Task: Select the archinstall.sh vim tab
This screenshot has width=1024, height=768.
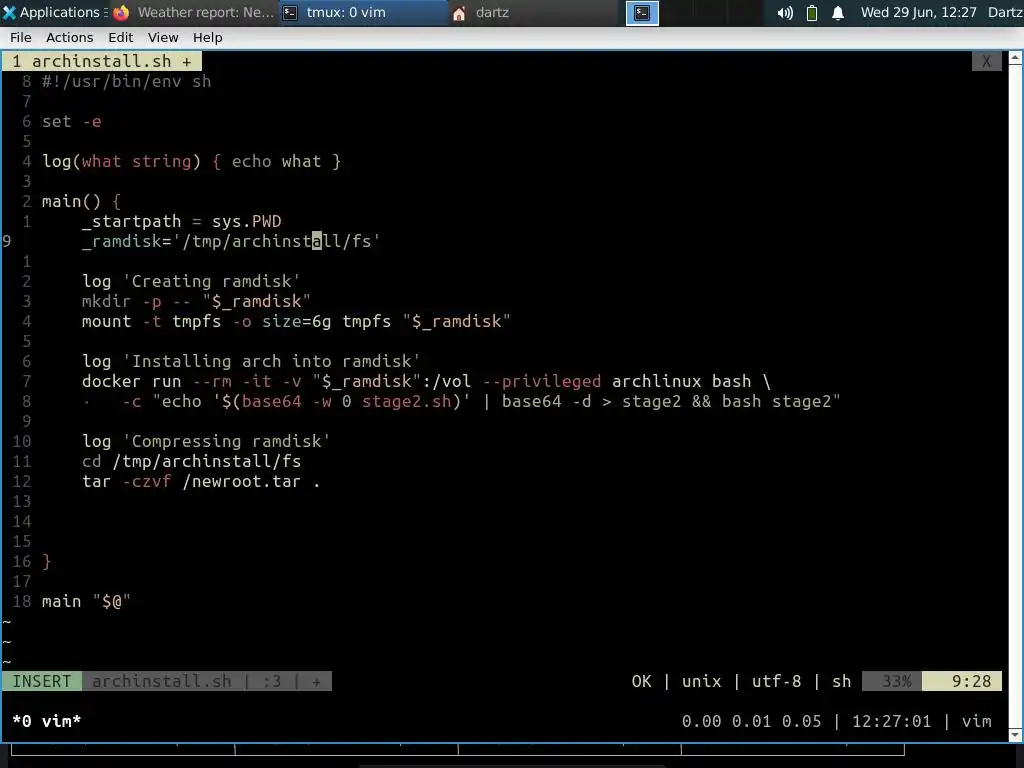Action: [102, 61]
